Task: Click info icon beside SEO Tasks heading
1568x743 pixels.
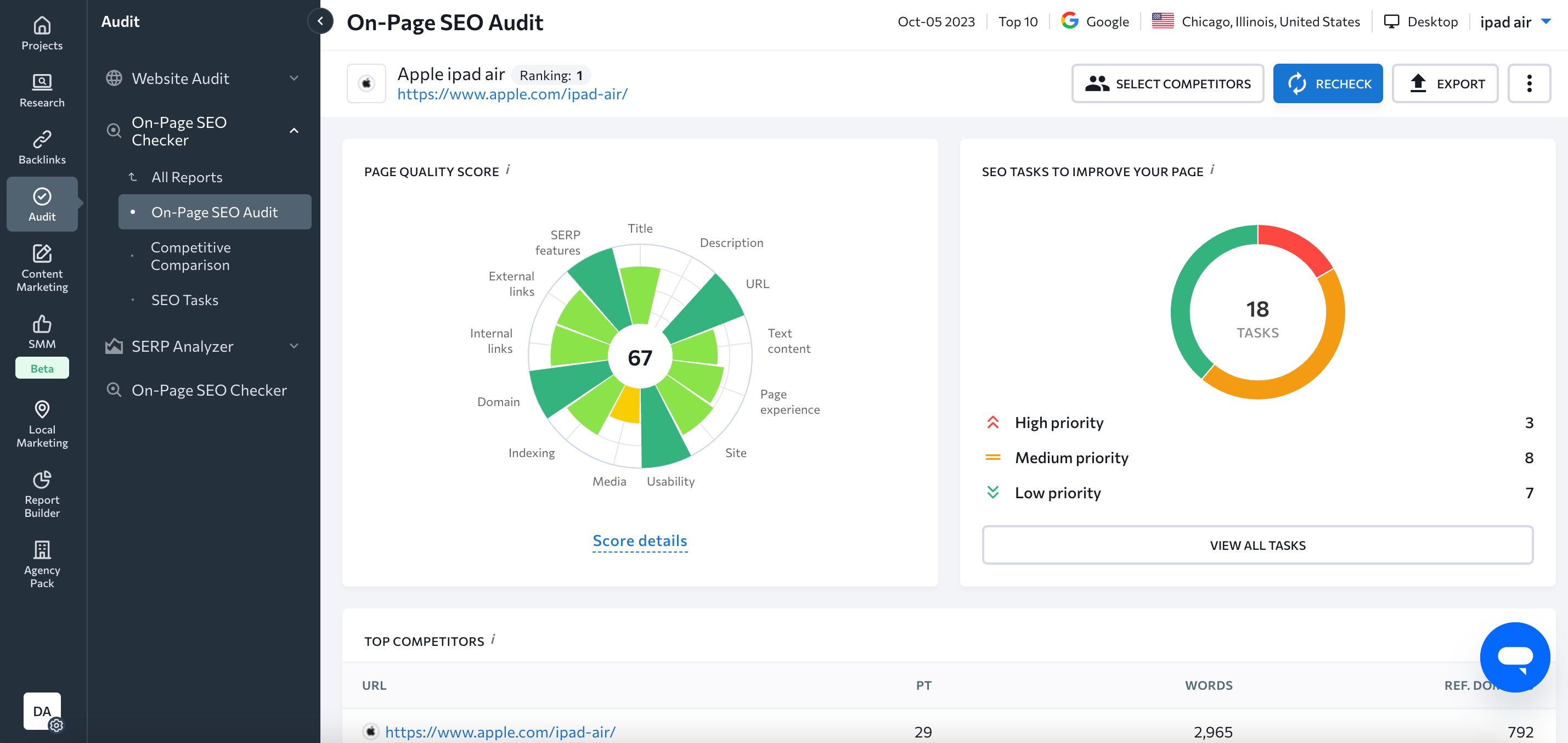Action: point(1212,170)
